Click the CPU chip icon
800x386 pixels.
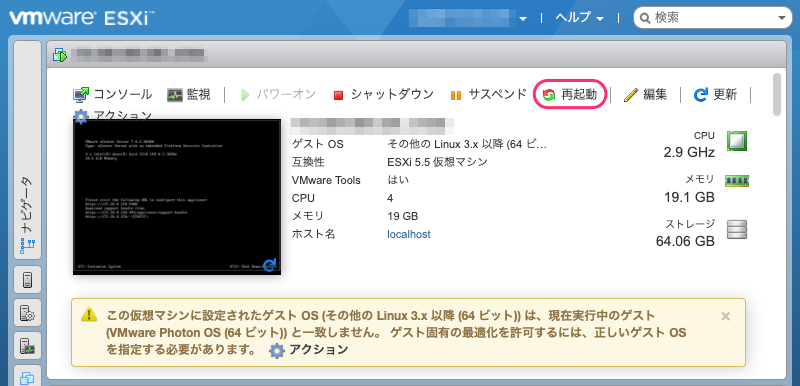[x=737, y=141]
